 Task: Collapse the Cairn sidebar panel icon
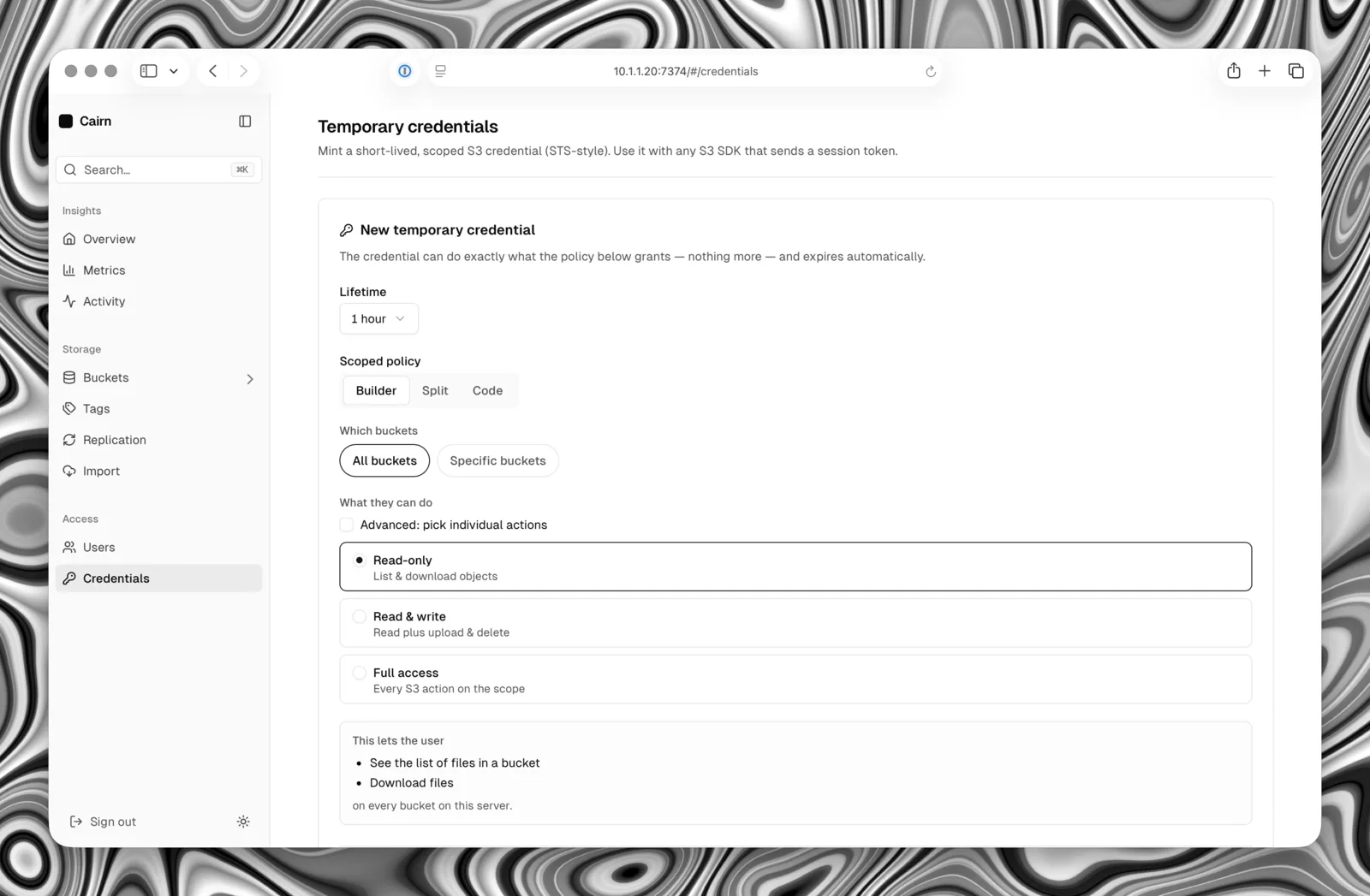click(245, 122)
